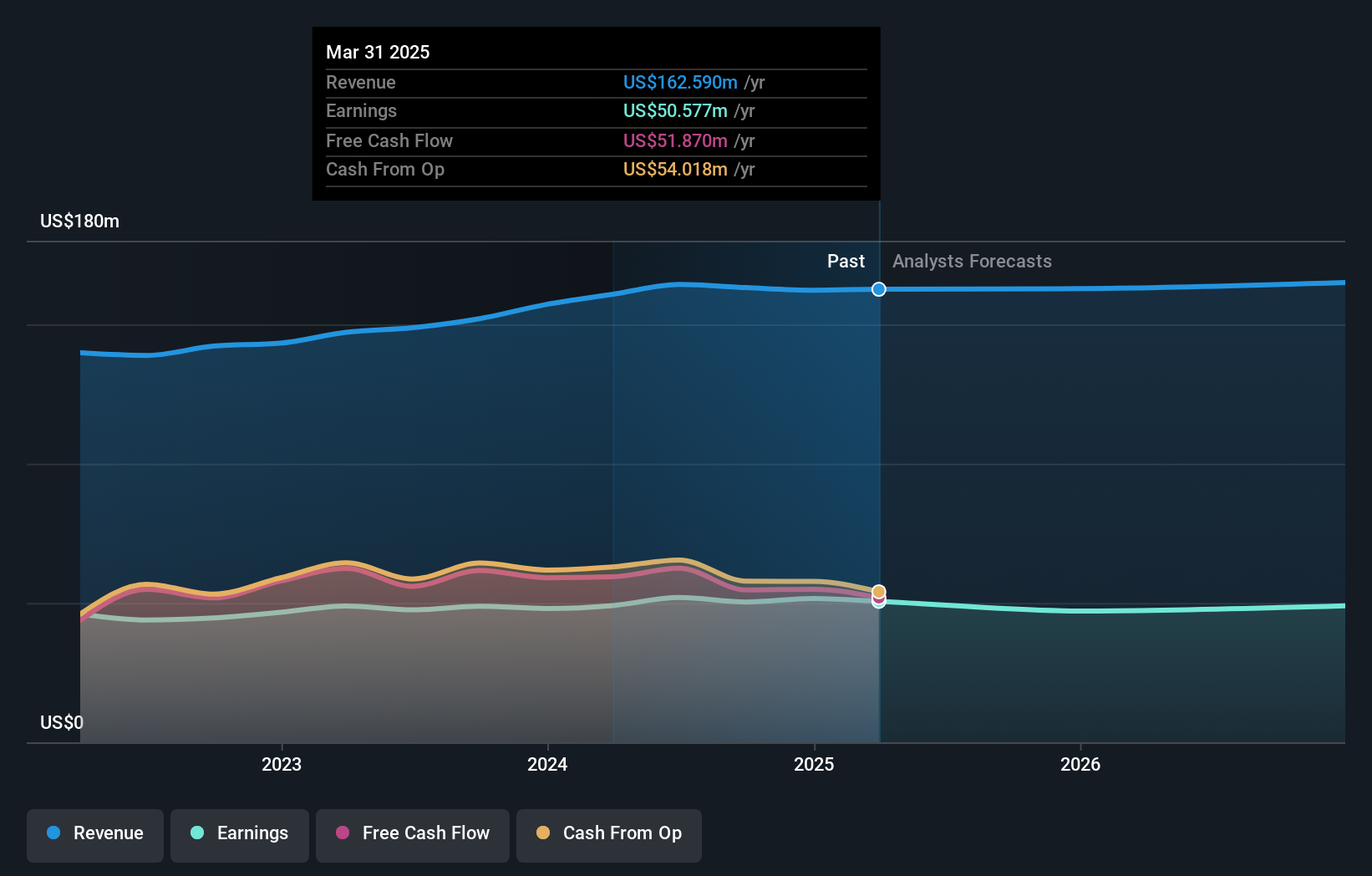Screen dimensions: 1372x876
Task: Click the teal Earnings legend dot
Action: pos(197,833)
